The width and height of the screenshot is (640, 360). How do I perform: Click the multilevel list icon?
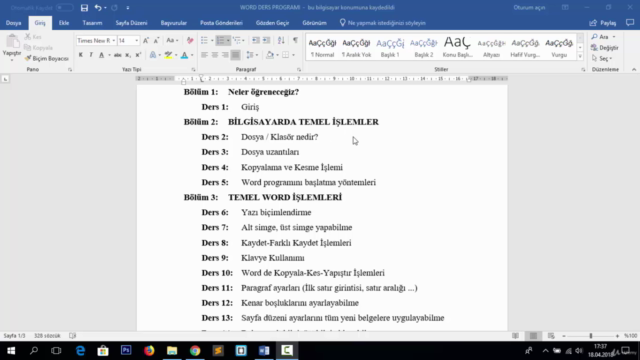pyautogui.click(x=237, y=40)
